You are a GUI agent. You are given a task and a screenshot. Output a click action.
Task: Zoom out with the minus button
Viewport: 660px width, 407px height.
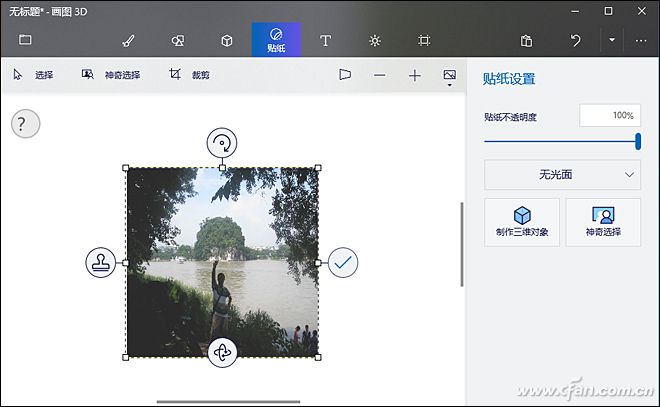point(379,75)
